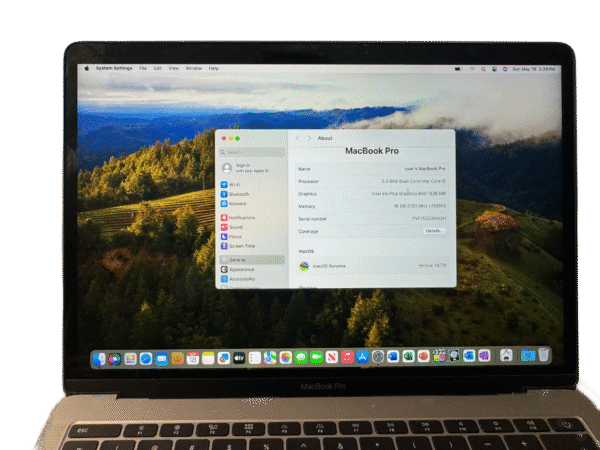Click the Details... button beside Coverage
The height and width of the screenshot is (450, 600).
(434, 231)
